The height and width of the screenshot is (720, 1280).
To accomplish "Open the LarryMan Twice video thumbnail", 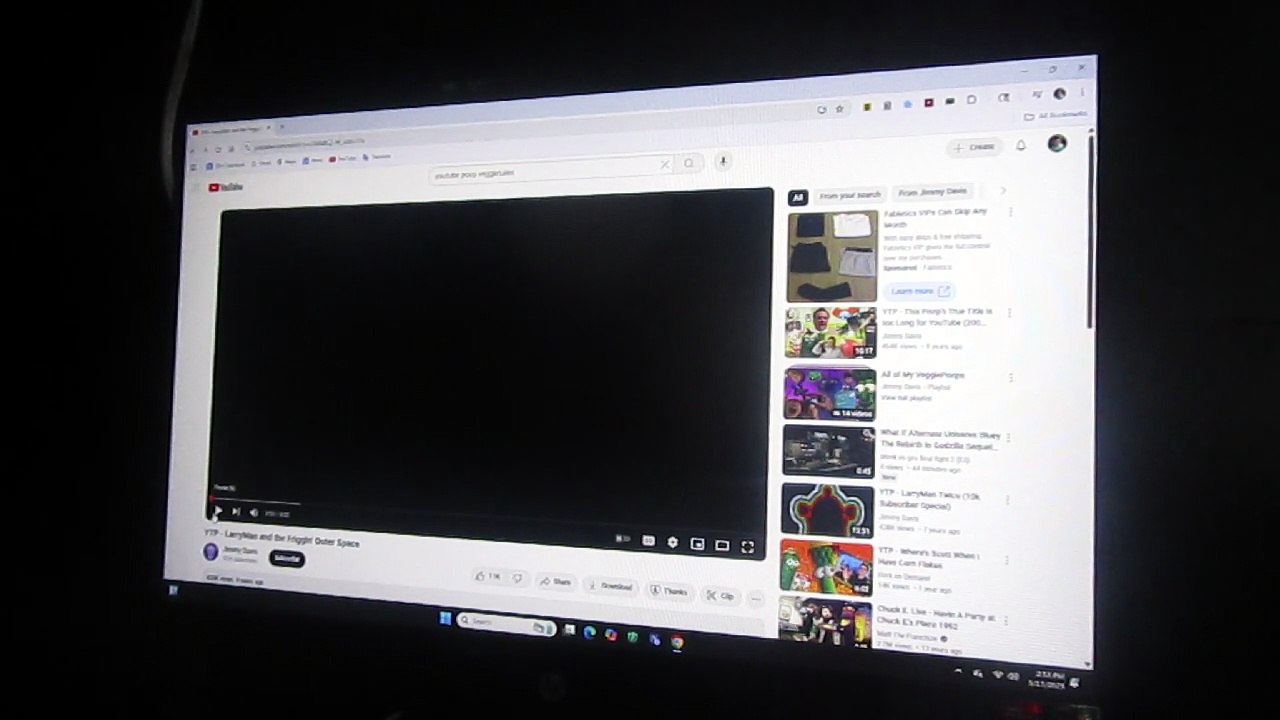I will pyautogui.click(x=827, y=511).
